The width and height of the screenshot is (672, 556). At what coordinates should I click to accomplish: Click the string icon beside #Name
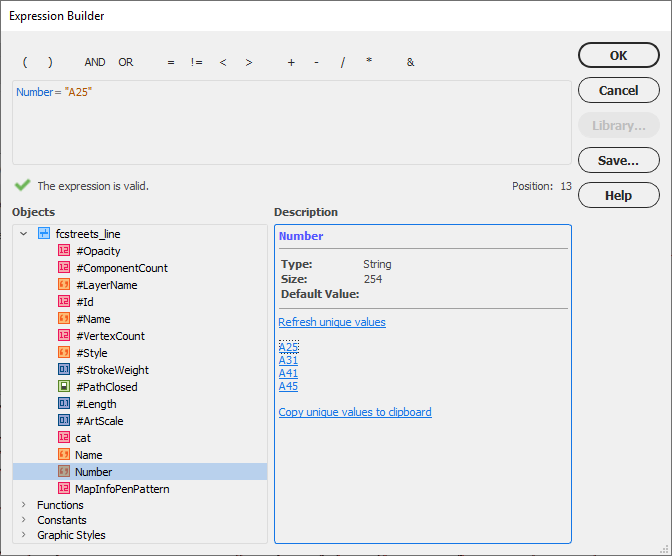(x=64, y=319)
